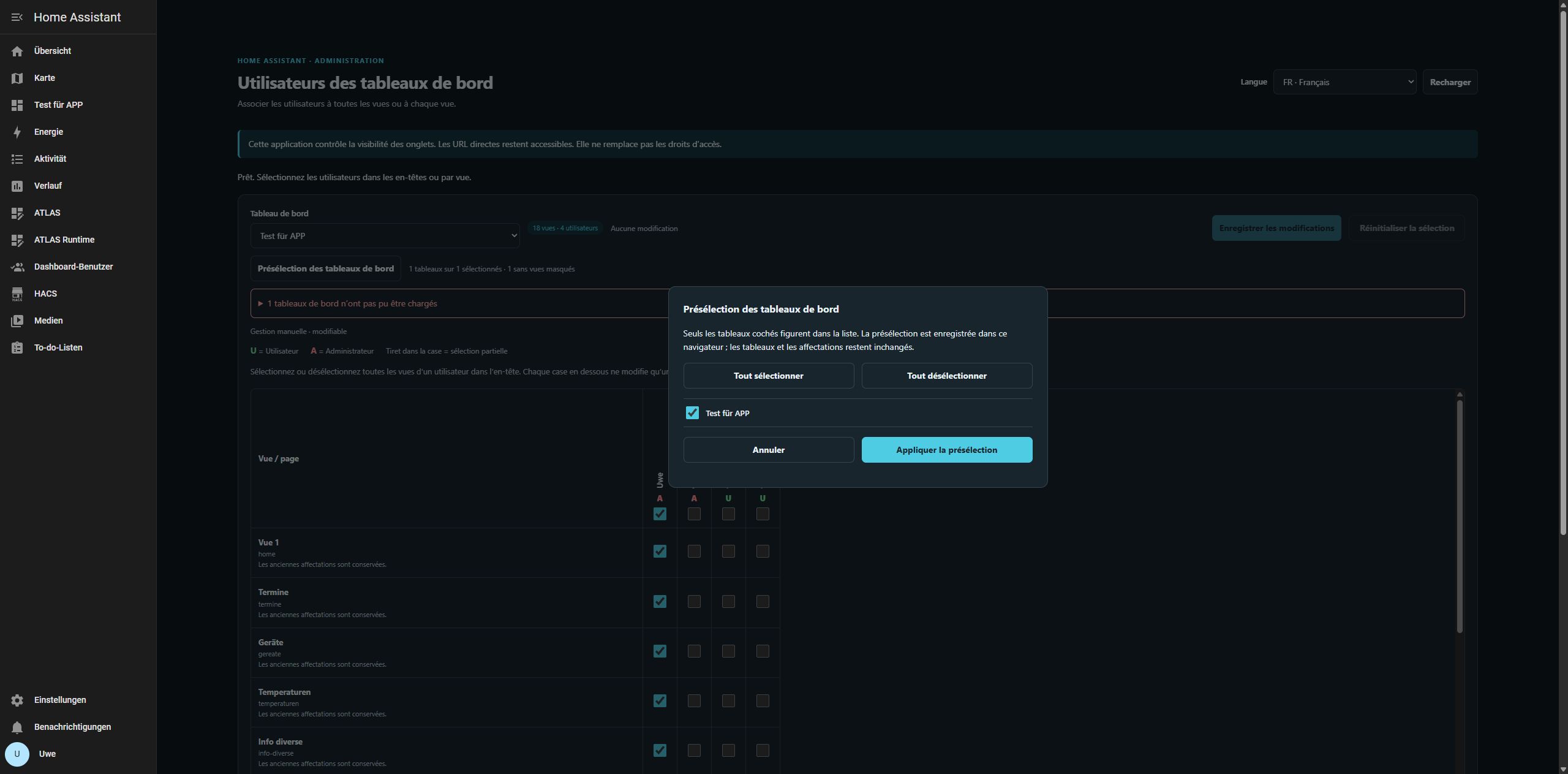Click the Medien play icon
The width and height of the screenshot is (1568, 774).
(x=17, y=321)
